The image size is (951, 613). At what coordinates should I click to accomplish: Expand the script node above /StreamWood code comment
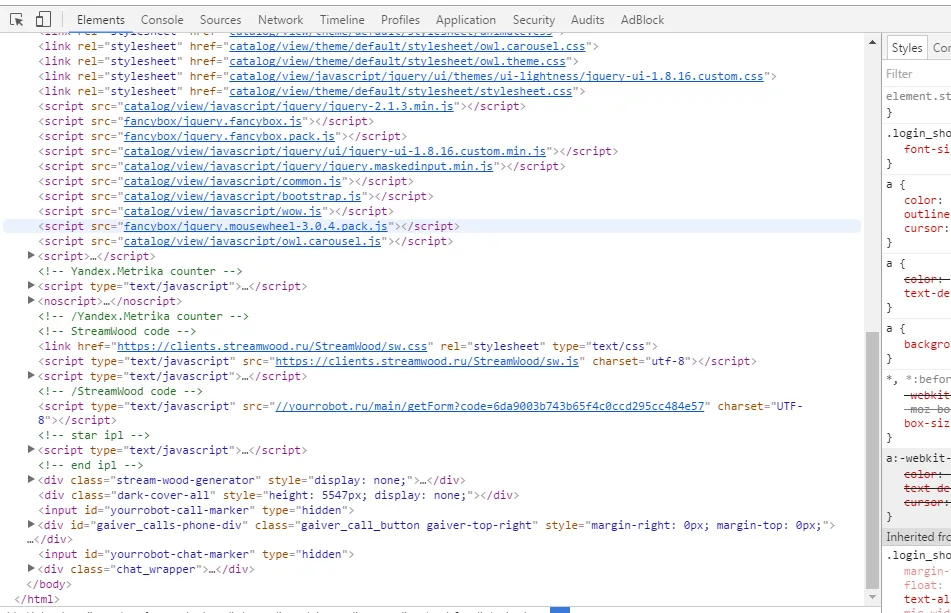click(x=31, y=376)
